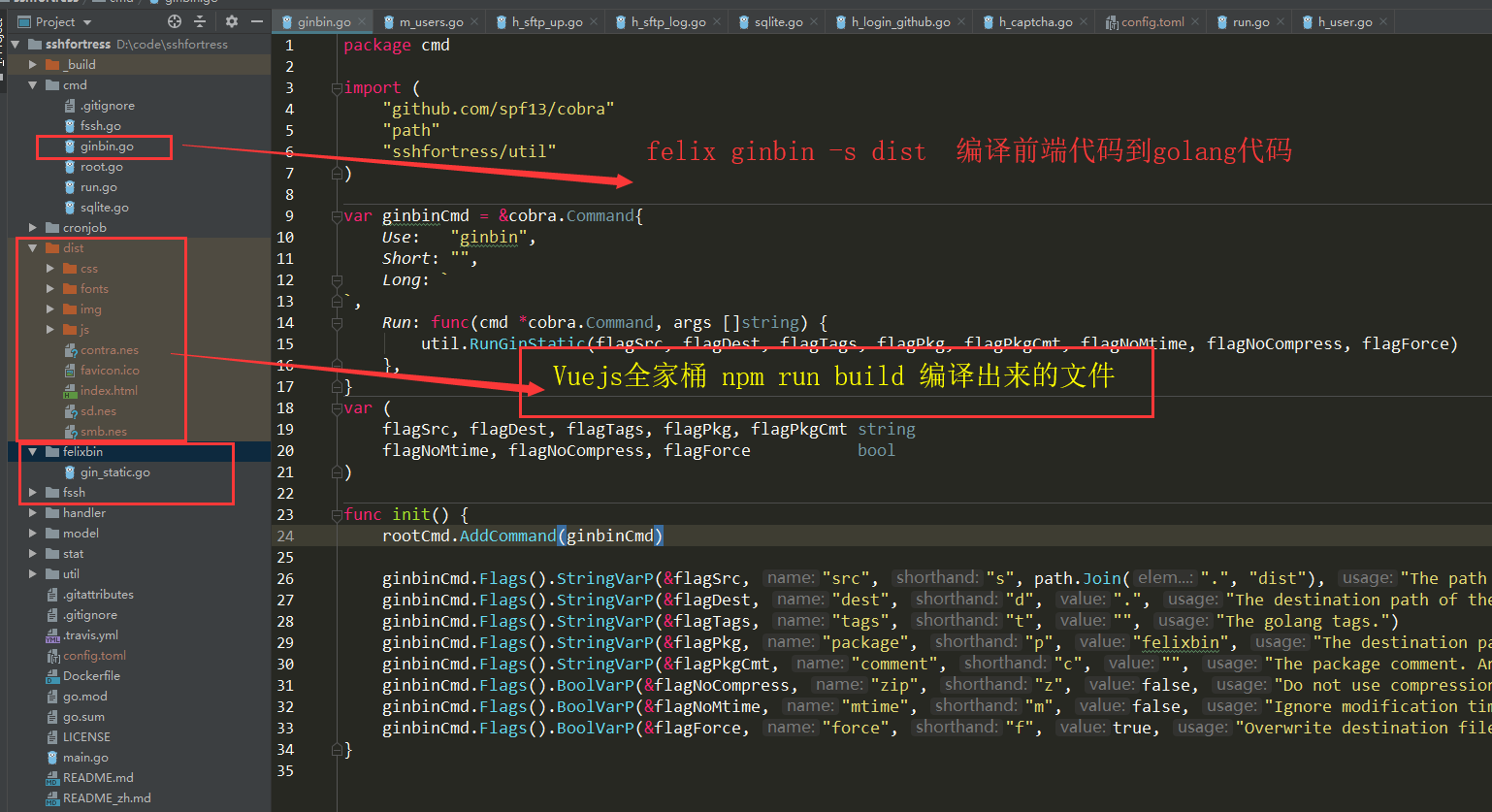Open Project panel settings gear
Screen dimensions: 1492x812
(x=231, y=21)
